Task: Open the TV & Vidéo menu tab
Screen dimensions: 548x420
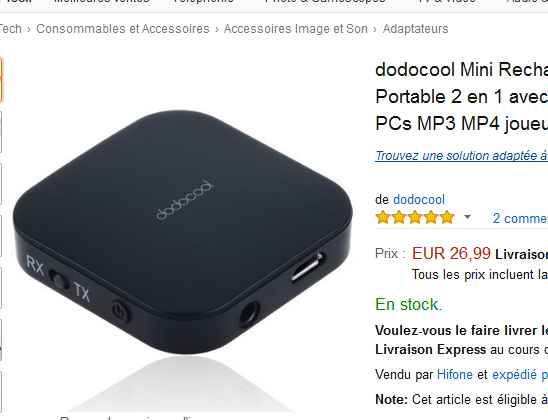Action: [x=446, y=2]
